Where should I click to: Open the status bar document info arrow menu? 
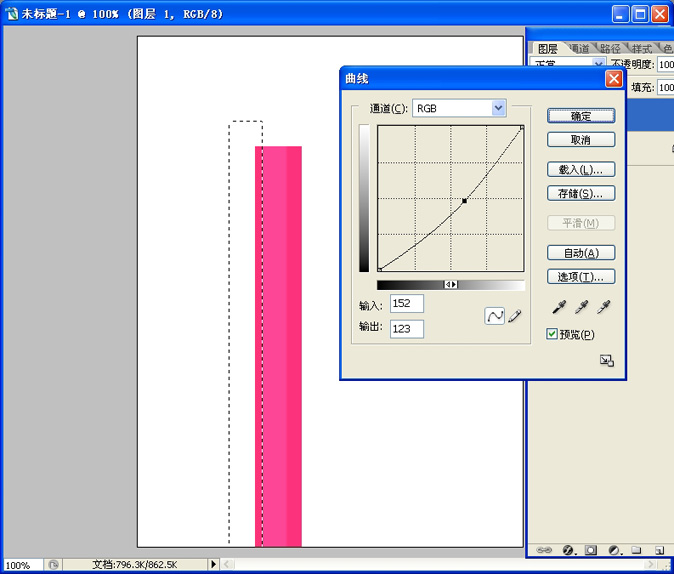[x=213, y=564]
